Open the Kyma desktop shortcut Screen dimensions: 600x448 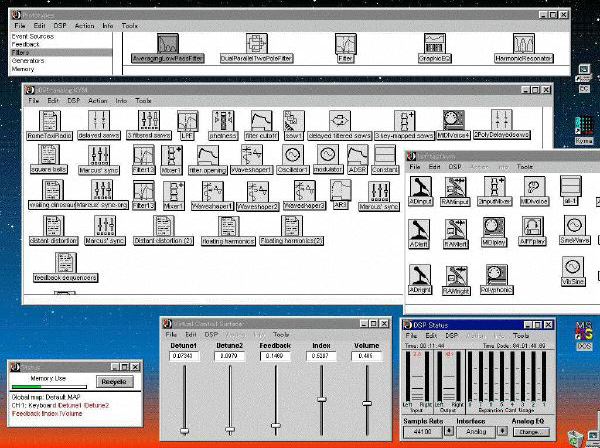(x=584, y=130)
